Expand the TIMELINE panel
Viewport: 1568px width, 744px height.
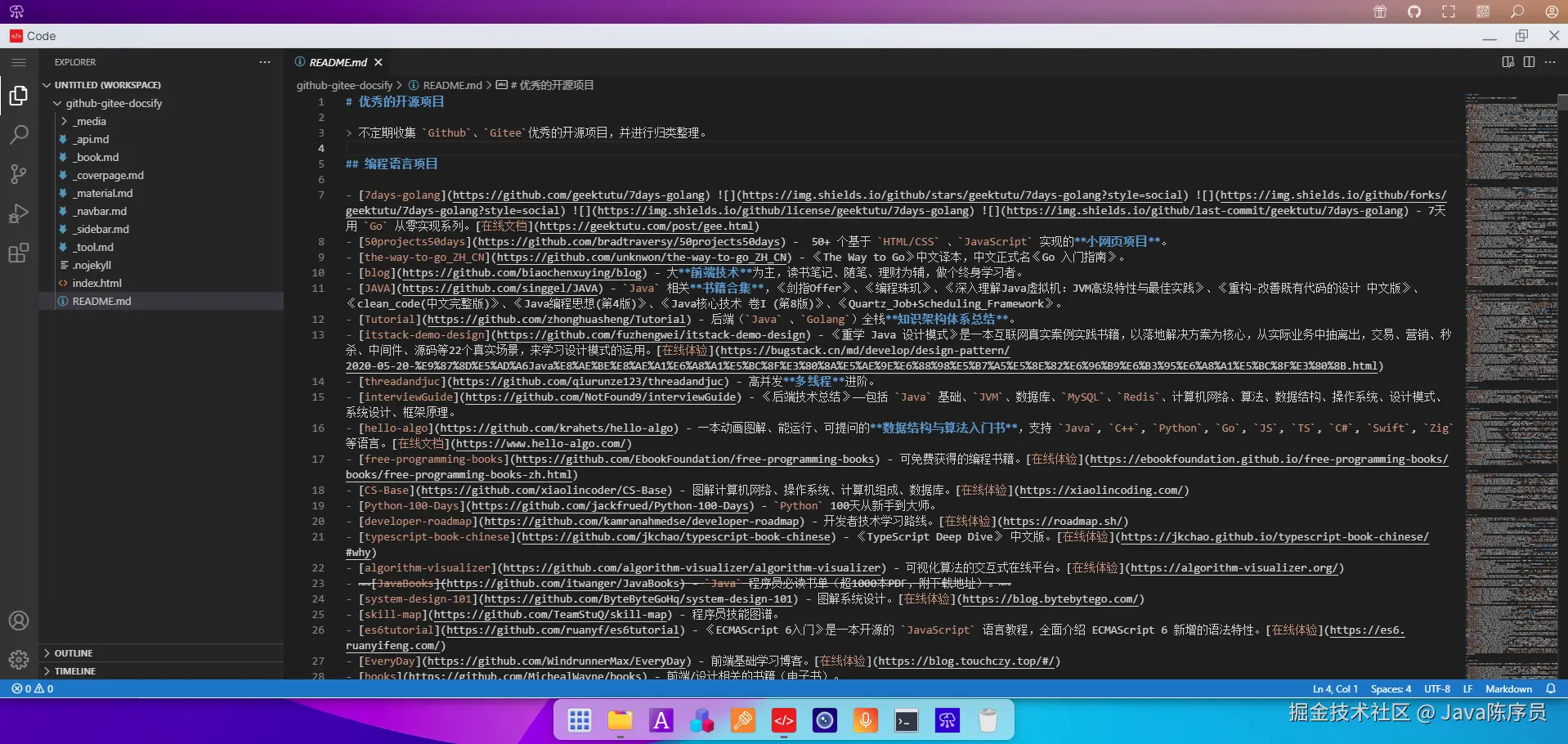pos(162,671)
